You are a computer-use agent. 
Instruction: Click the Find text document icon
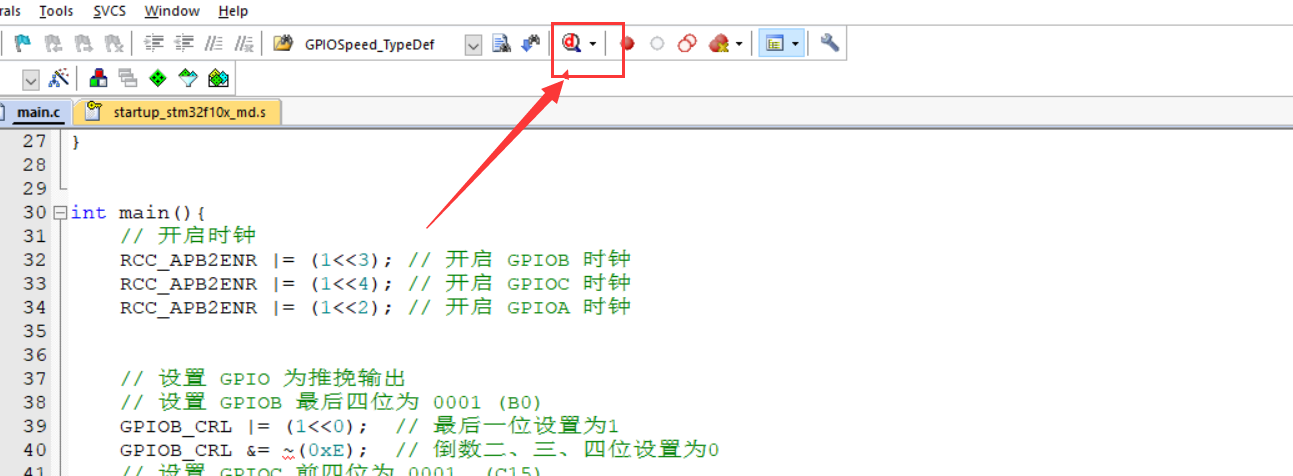click(x=502, y=44)
